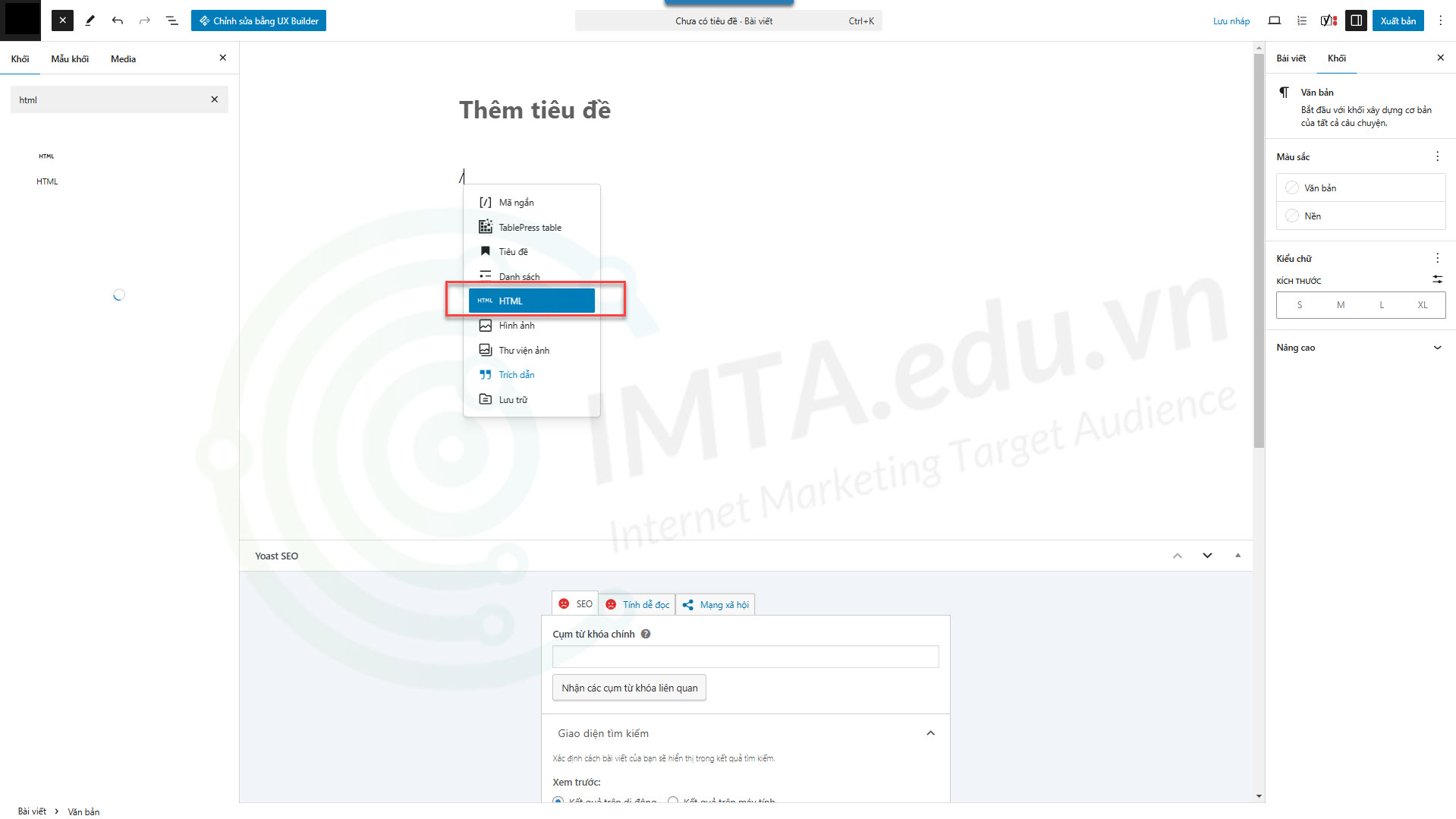
Task: Open the preview device icon
Action: pyautogui.click(x=1275, y=20)
